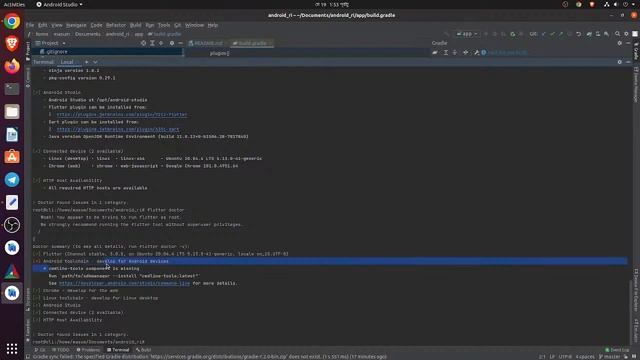The image size is (640, 360).
Task: Open the IDE settings gear icon in toolbar
Action: coord(627,34)
